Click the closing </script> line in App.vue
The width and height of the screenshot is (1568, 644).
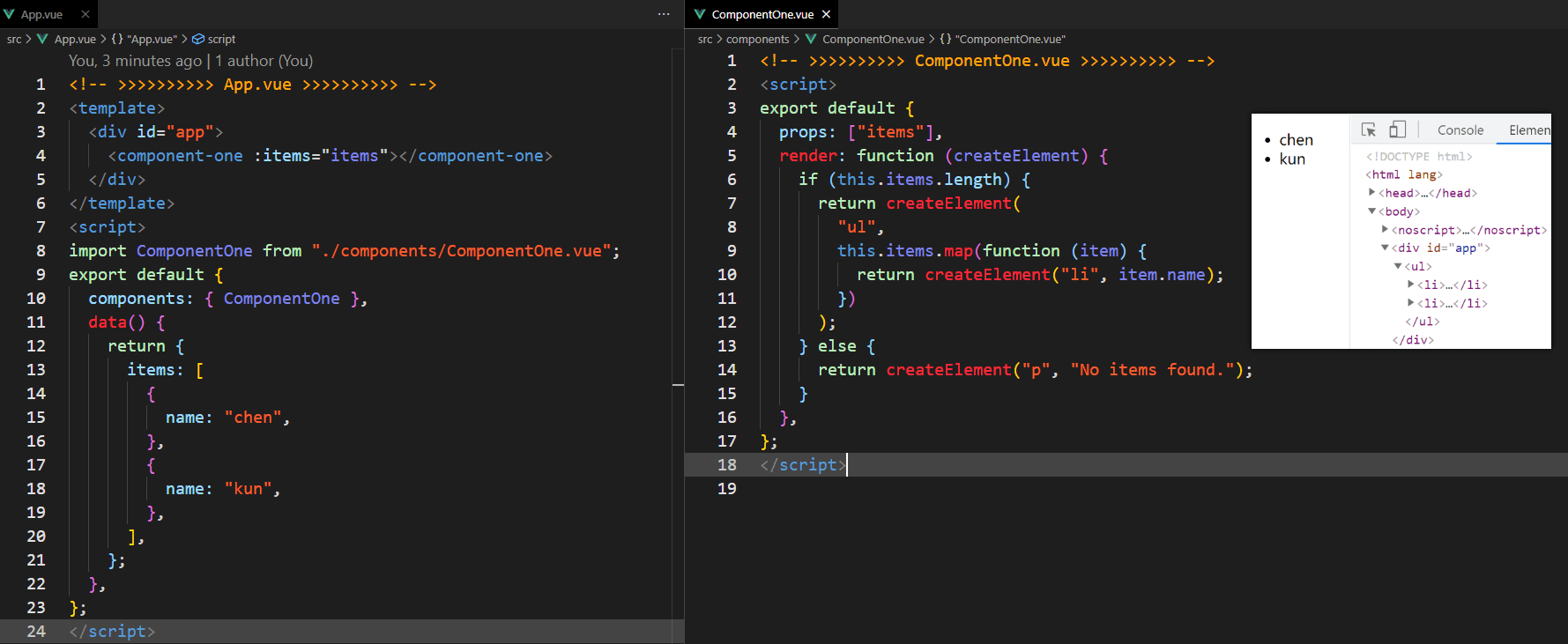click(x=112, y=632)
